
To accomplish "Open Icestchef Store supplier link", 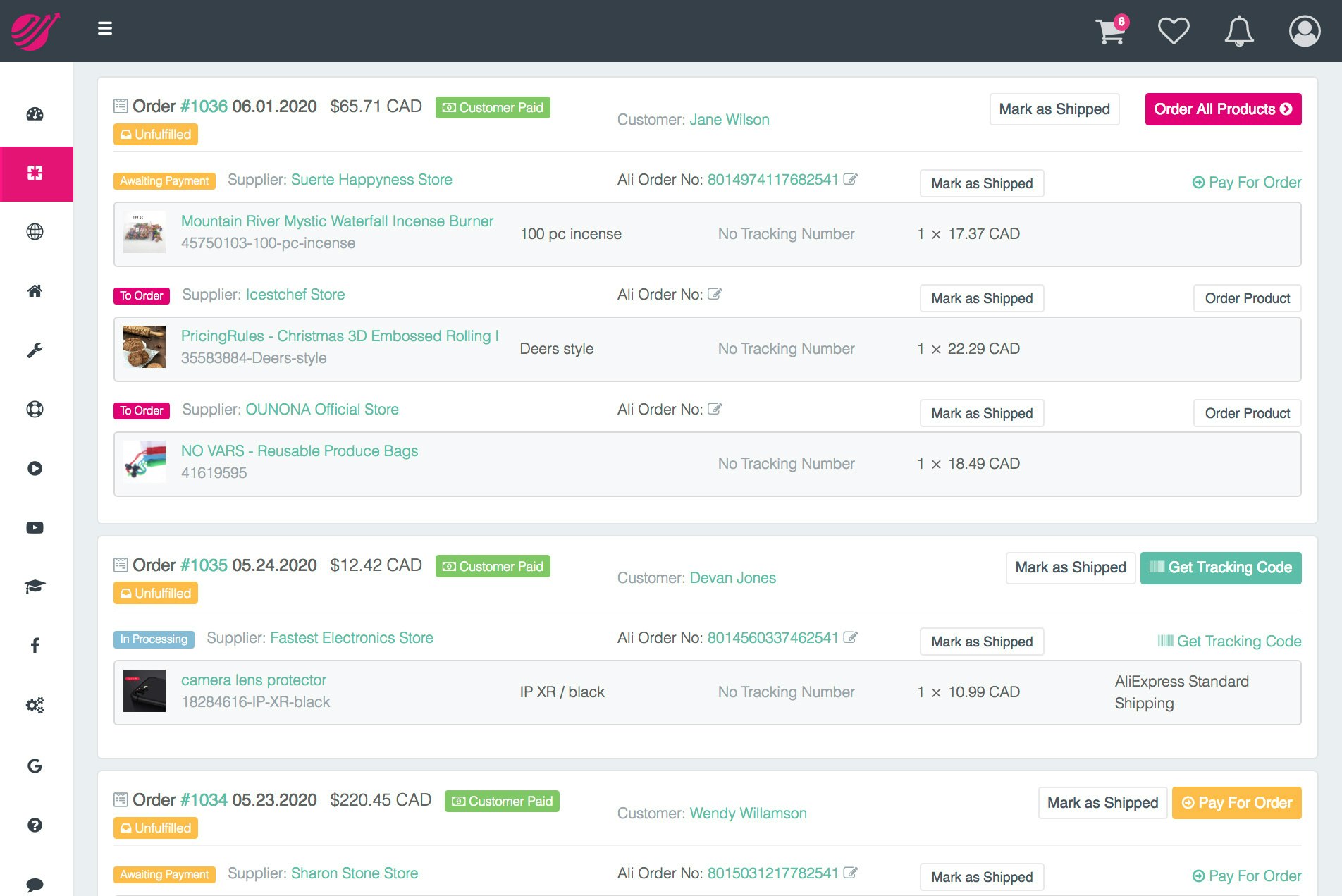I will [x=295, y=295].
